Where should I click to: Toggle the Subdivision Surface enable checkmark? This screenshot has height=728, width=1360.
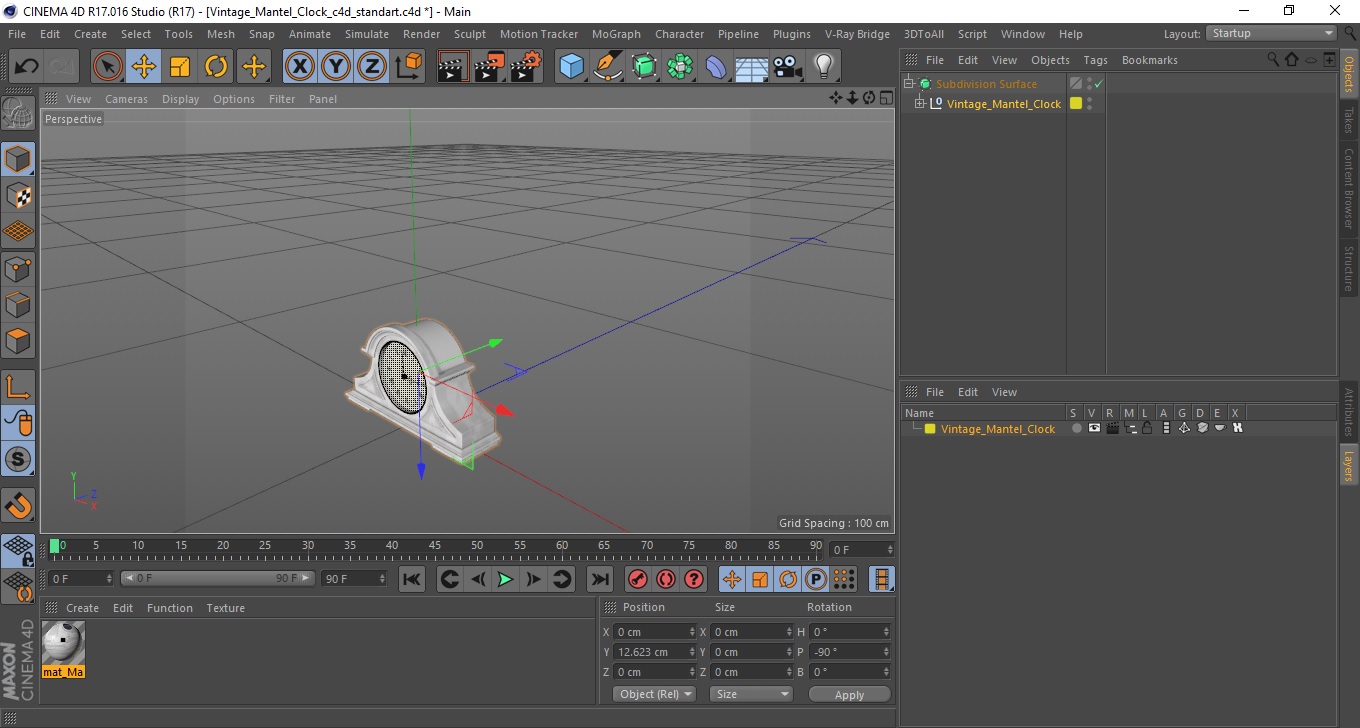(x=1098, y=84)
